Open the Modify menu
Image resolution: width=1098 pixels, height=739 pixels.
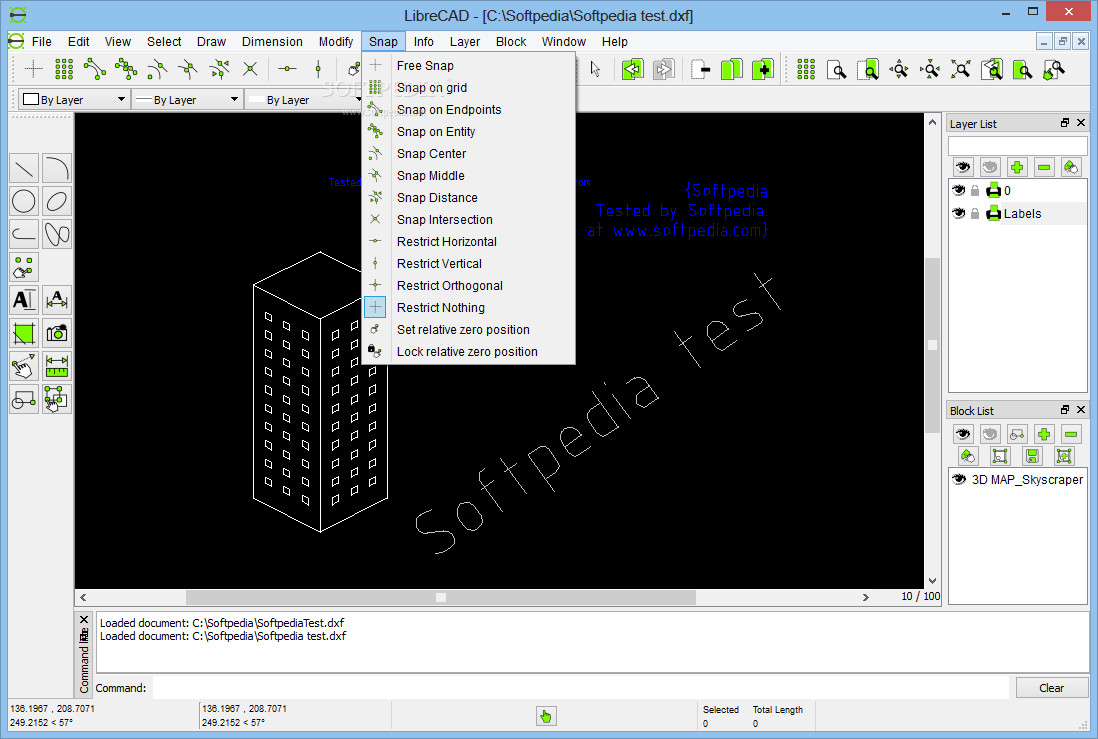(x=336, y=41)
